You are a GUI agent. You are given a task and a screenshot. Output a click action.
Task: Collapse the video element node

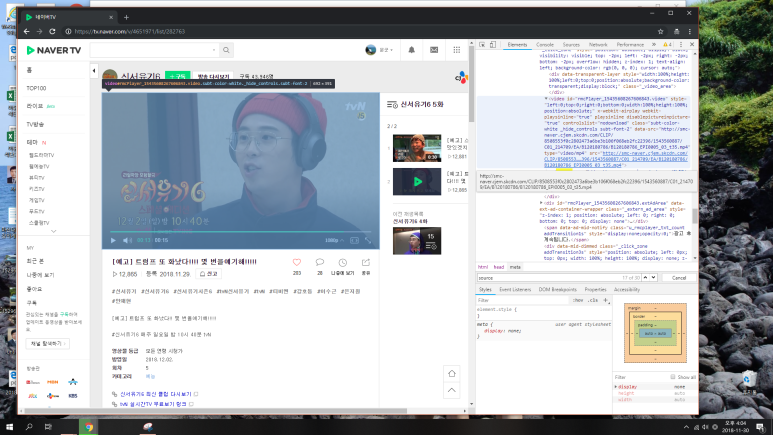click(x=546, y=98)
